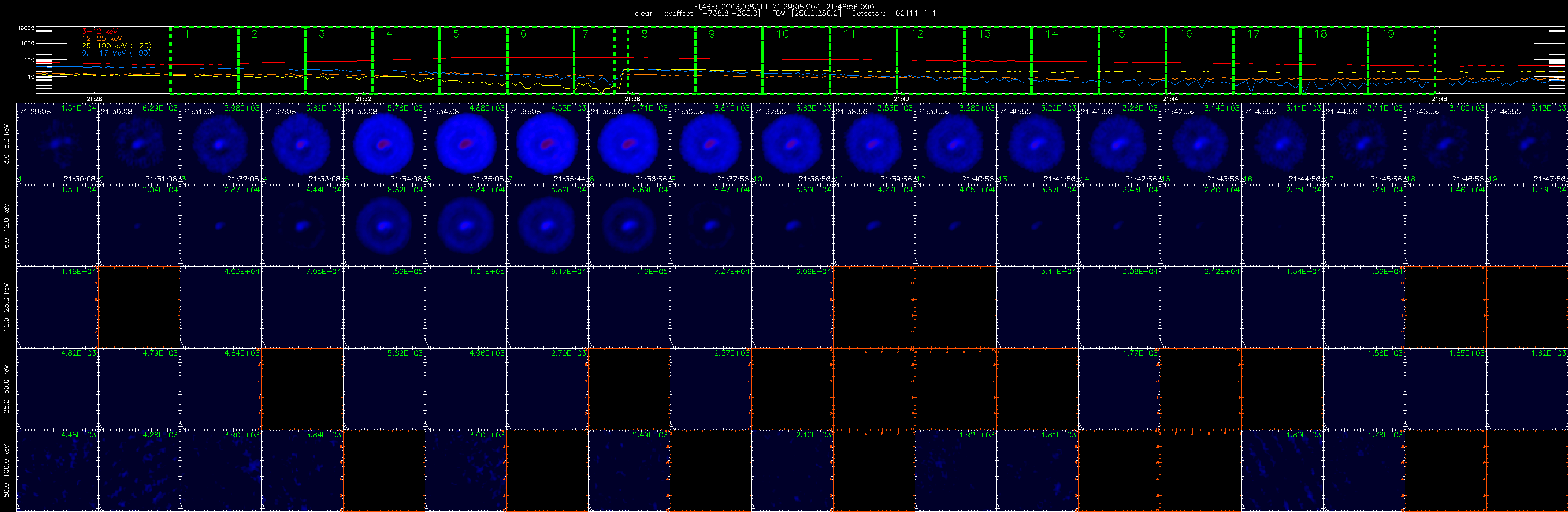Click the orange 12-25 keV legend entry
Image resolution: width=1568 pixels, height=512 pixels.
pyautogui.click(x=102, y=38)
